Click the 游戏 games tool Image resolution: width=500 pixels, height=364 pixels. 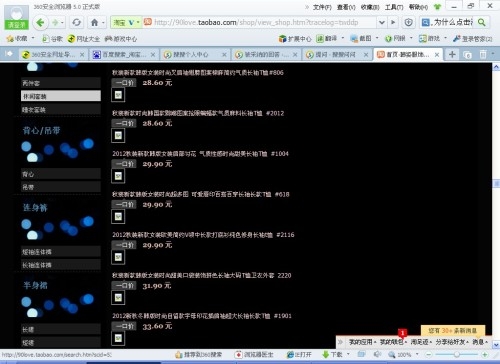[x=430, y=39]
